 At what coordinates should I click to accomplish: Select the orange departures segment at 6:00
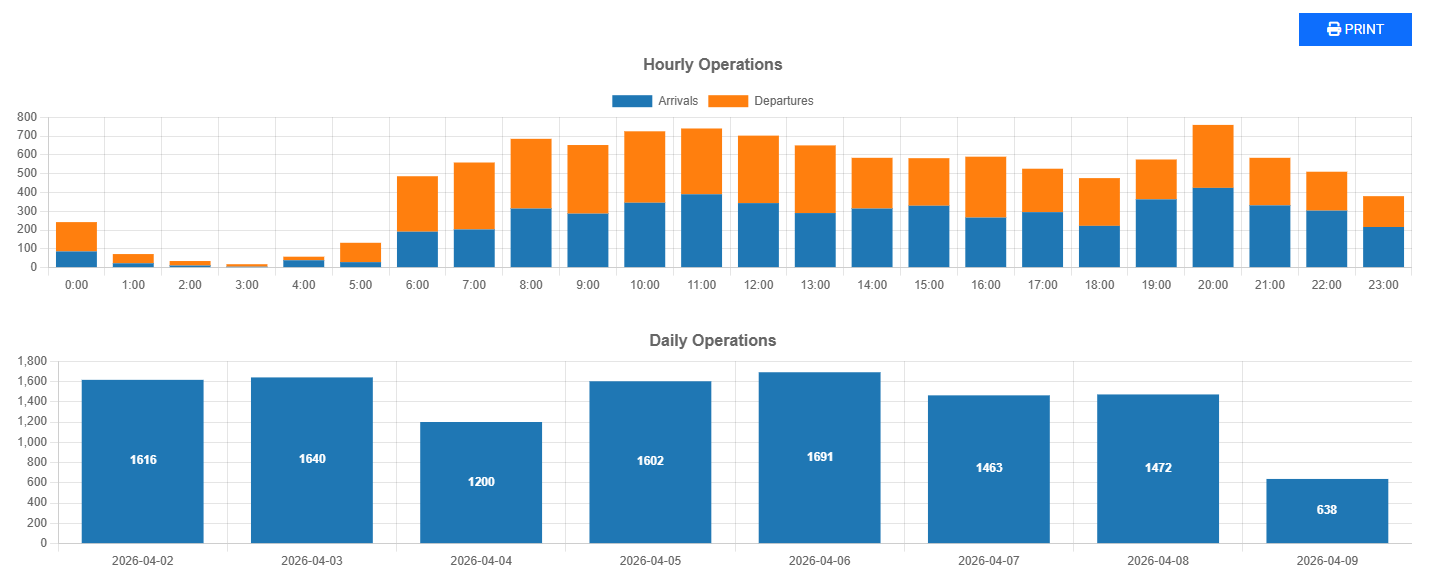417,204
